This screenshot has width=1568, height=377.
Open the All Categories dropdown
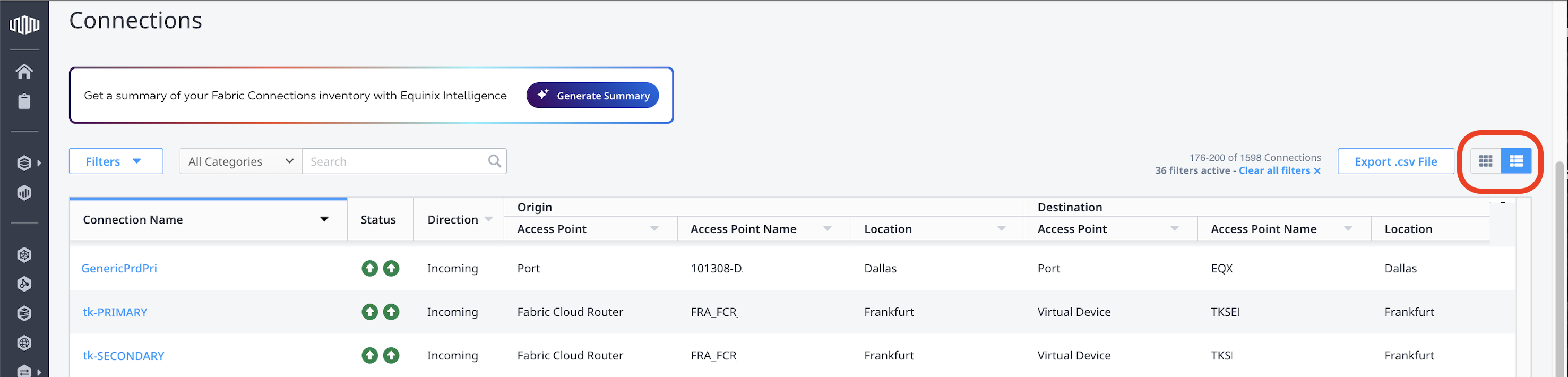tap(241, 161)
